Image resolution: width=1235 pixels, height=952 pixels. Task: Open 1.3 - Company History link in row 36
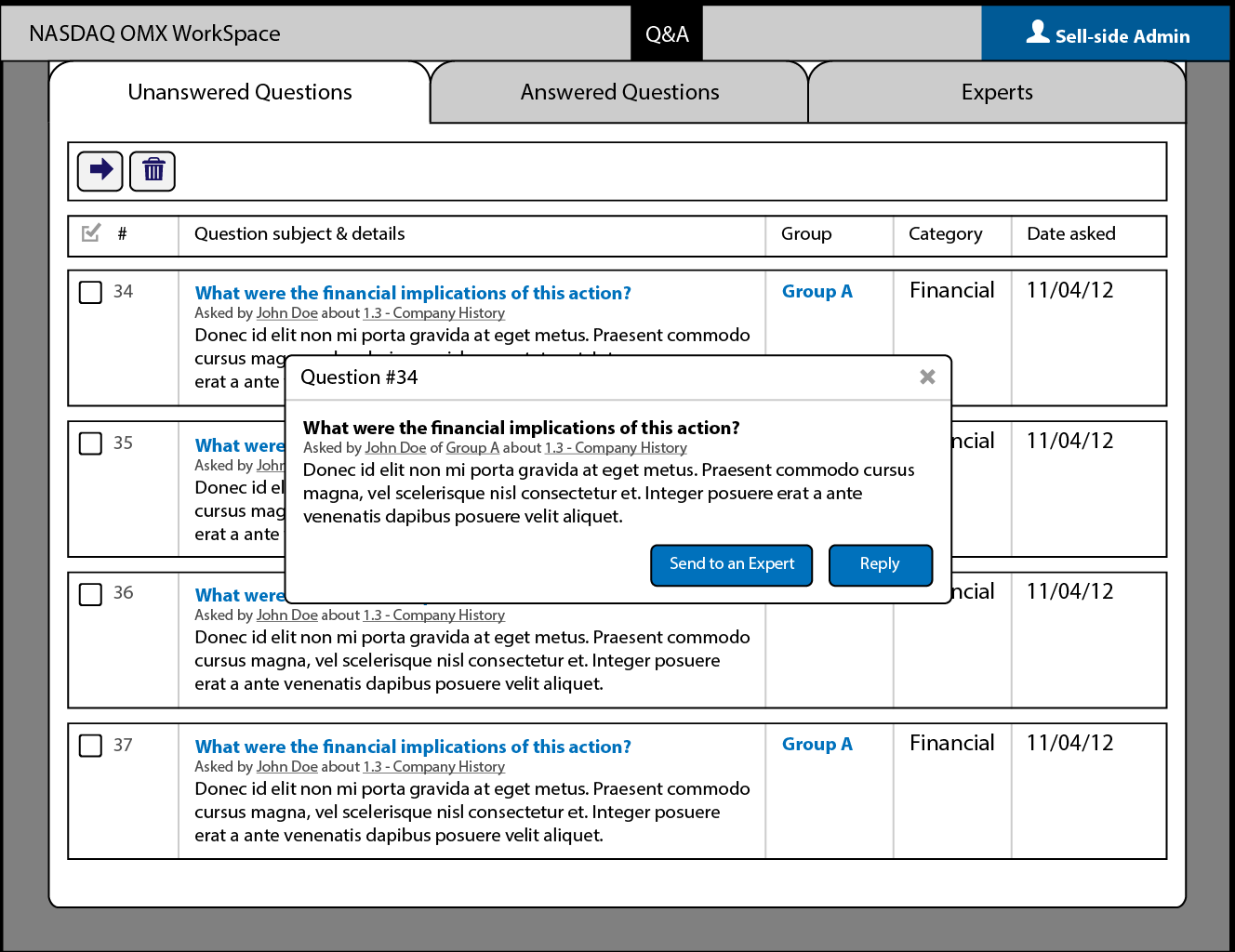(434, 615)
